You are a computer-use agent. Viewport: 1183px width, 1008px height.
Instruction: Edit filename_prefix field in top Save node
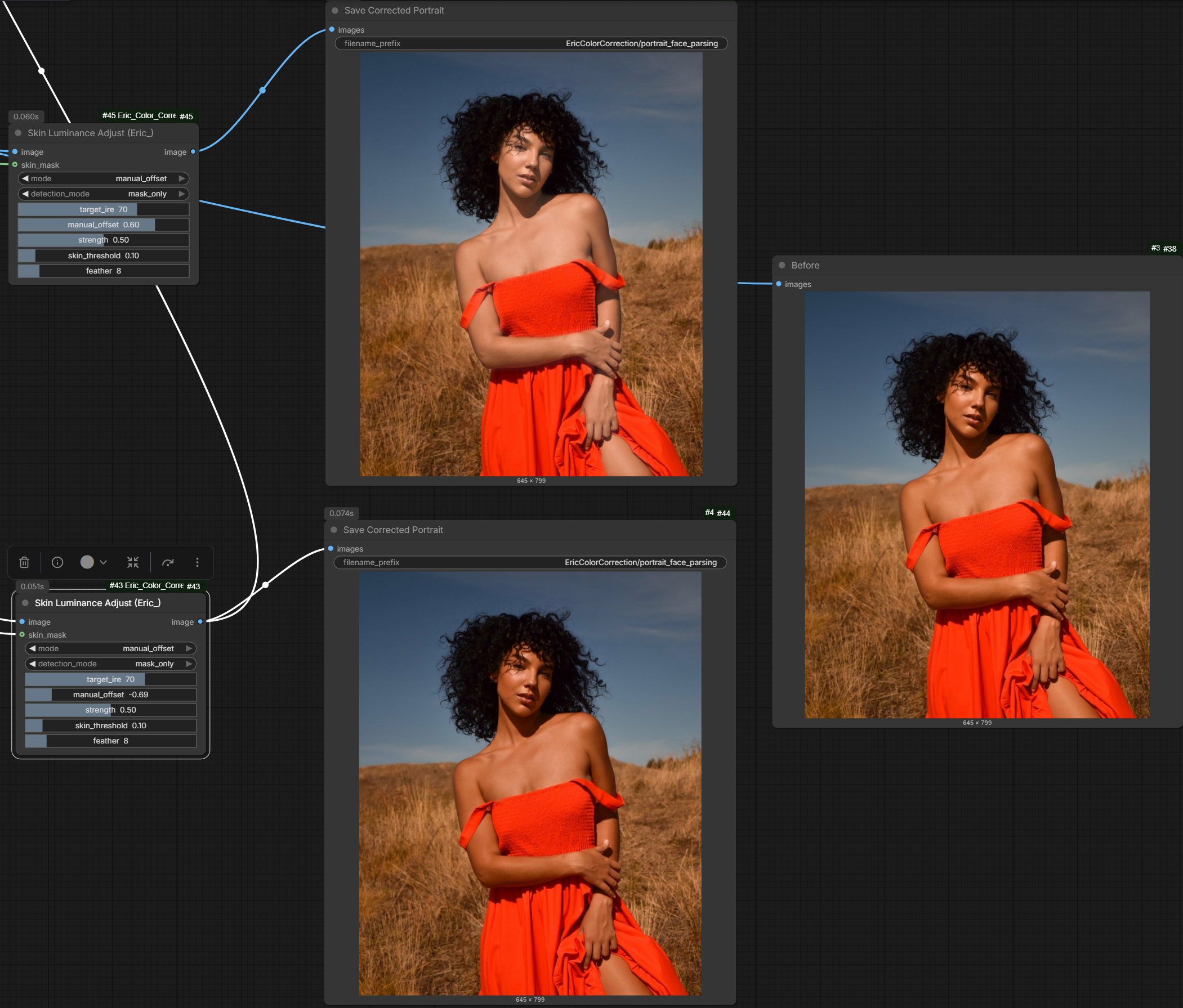(531, 43)
